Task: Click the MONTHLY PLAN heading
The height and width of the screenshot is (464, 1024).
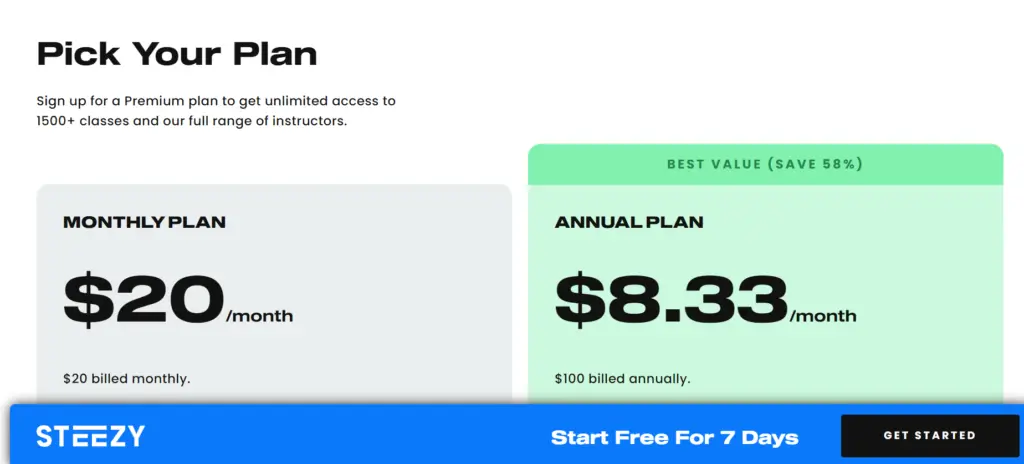Action: [x=144, y=222]
